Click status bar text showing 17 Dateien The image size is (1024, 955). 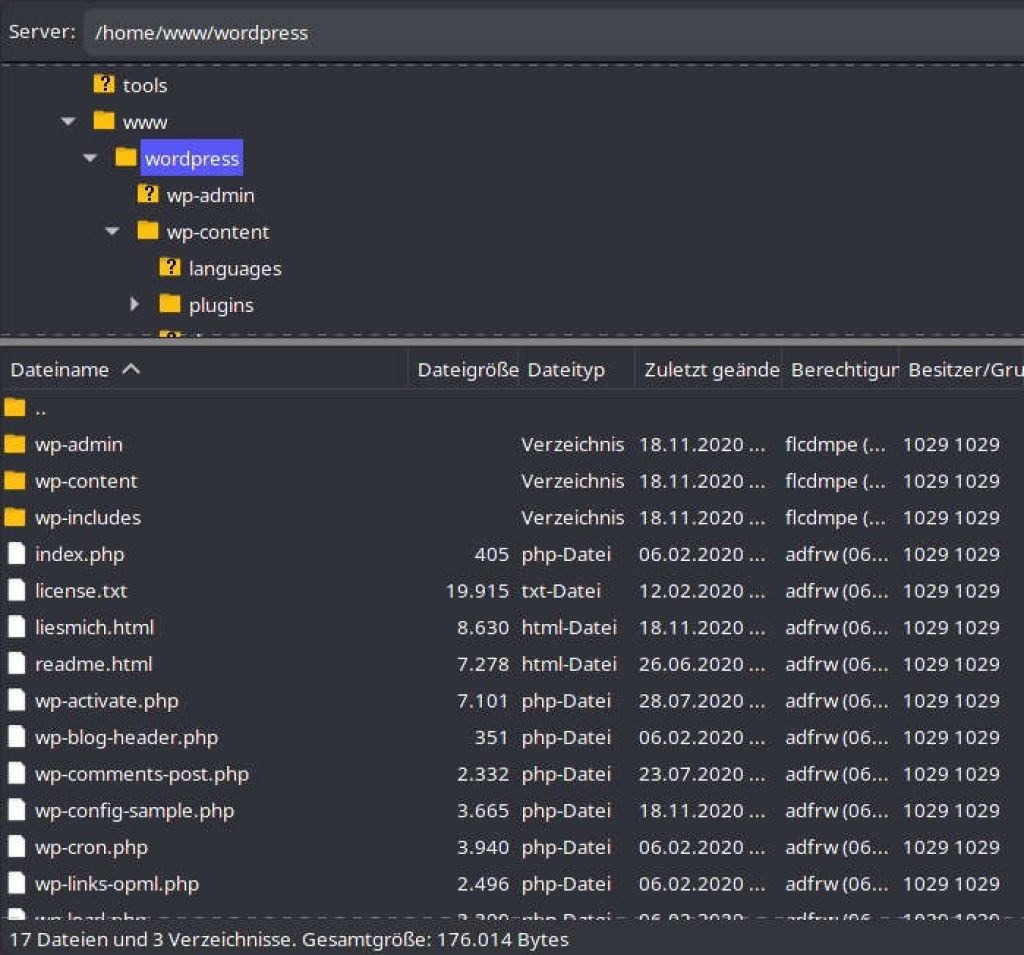tap(289, 939)
